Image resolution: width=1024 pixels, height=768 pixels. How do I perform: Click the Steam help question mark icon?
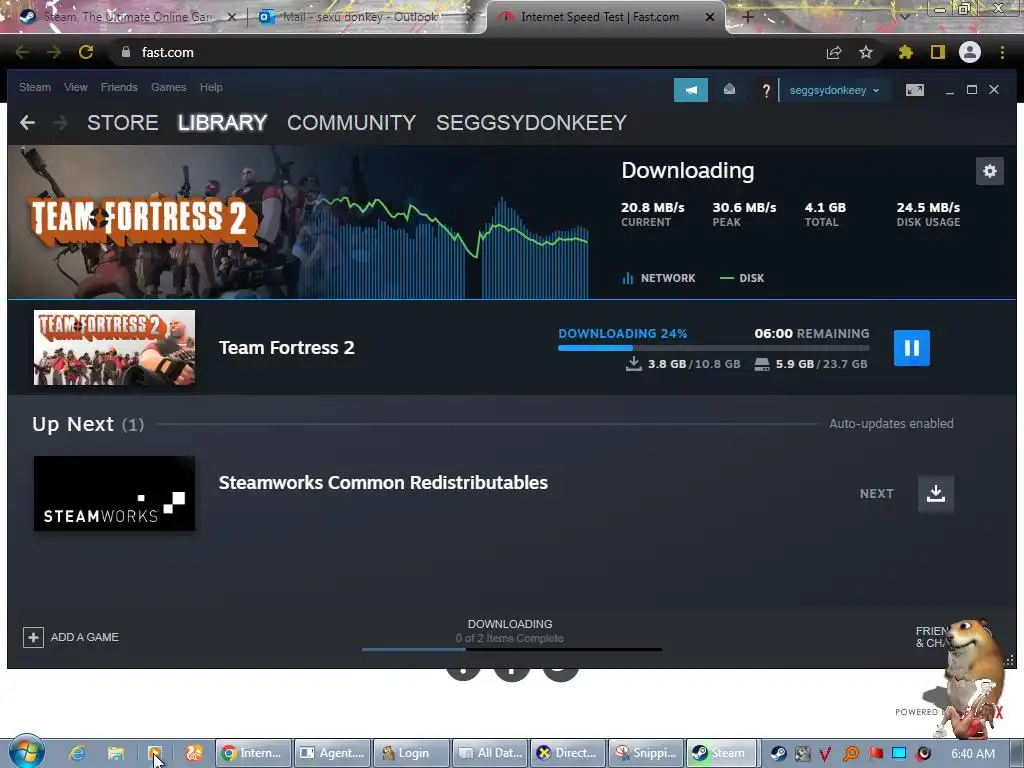click(x=766, y=91)
